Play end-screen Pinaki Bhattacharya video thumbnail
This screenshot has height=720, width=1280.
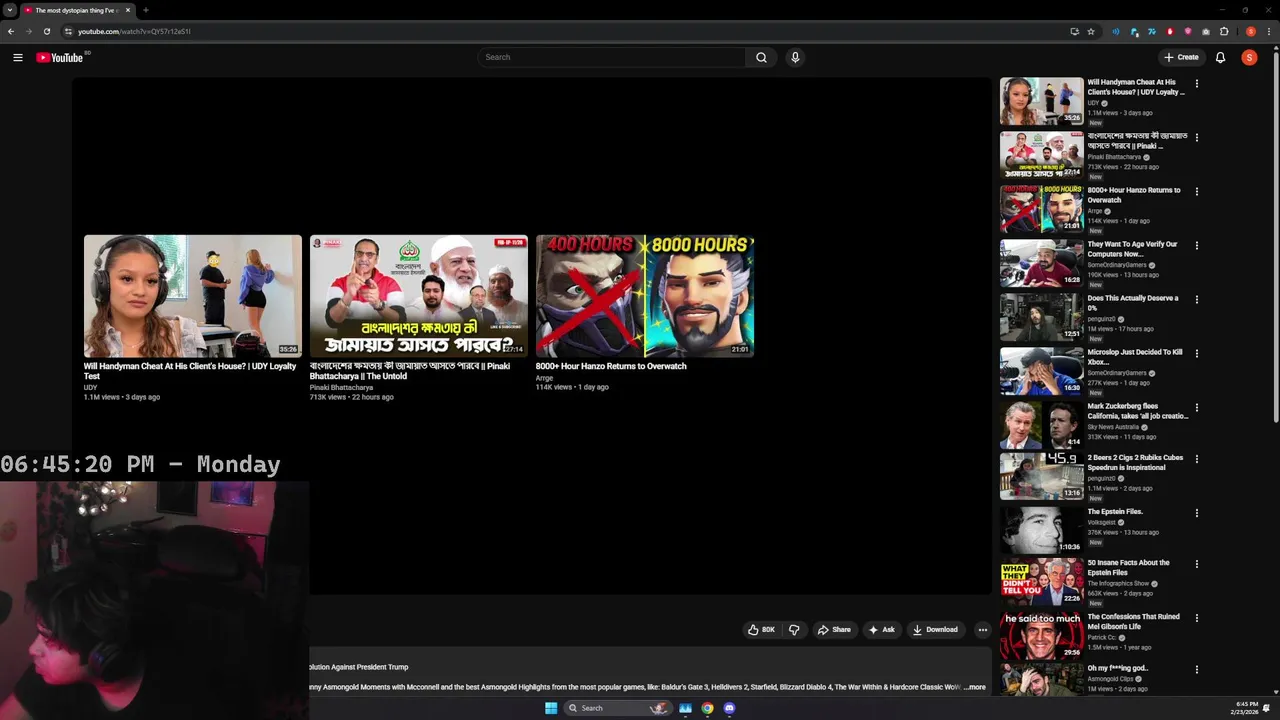click(419, 296)
